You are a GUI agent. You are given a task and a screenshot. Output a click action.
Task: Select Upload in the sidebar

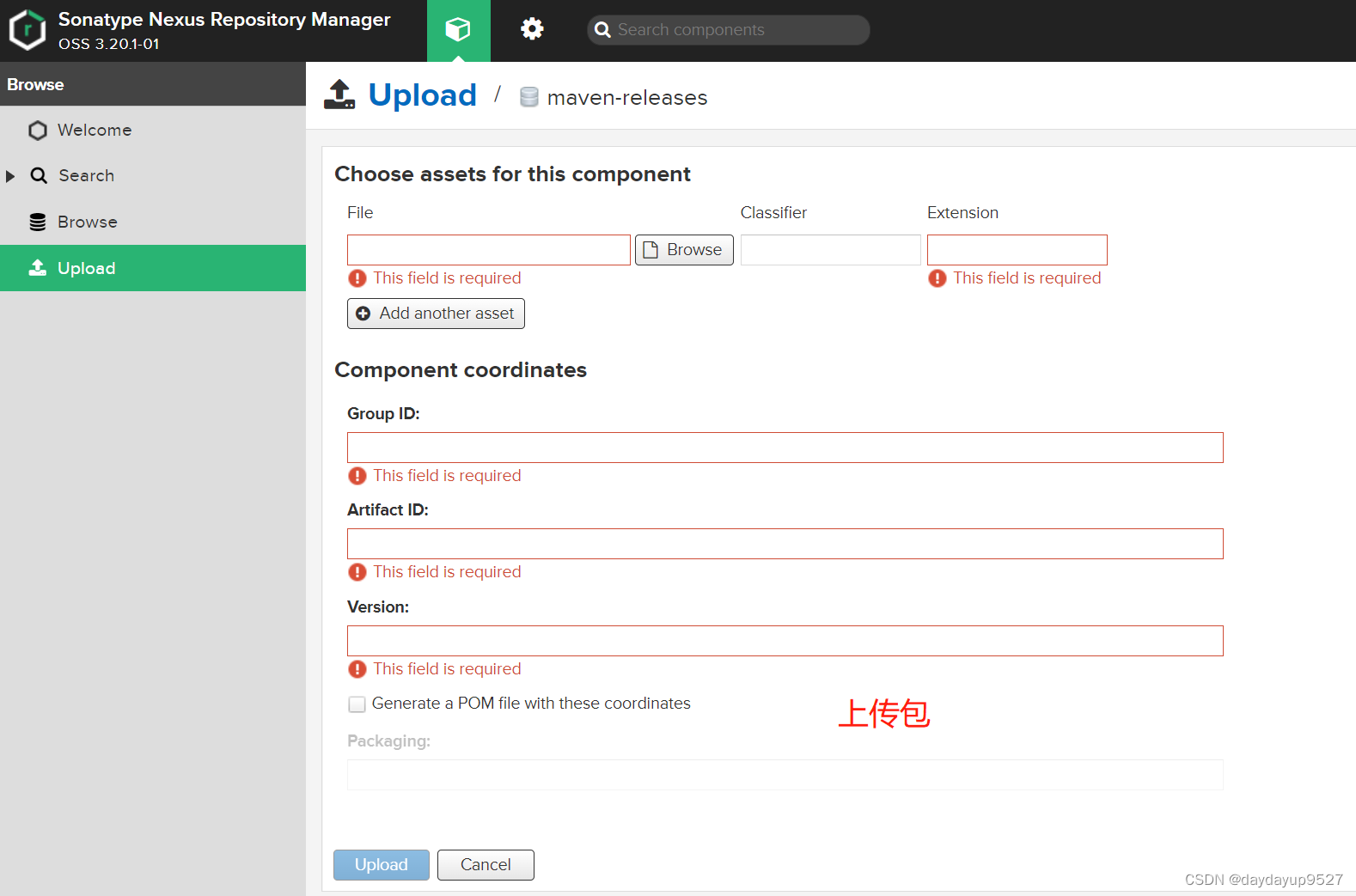[x=153, y=268]
